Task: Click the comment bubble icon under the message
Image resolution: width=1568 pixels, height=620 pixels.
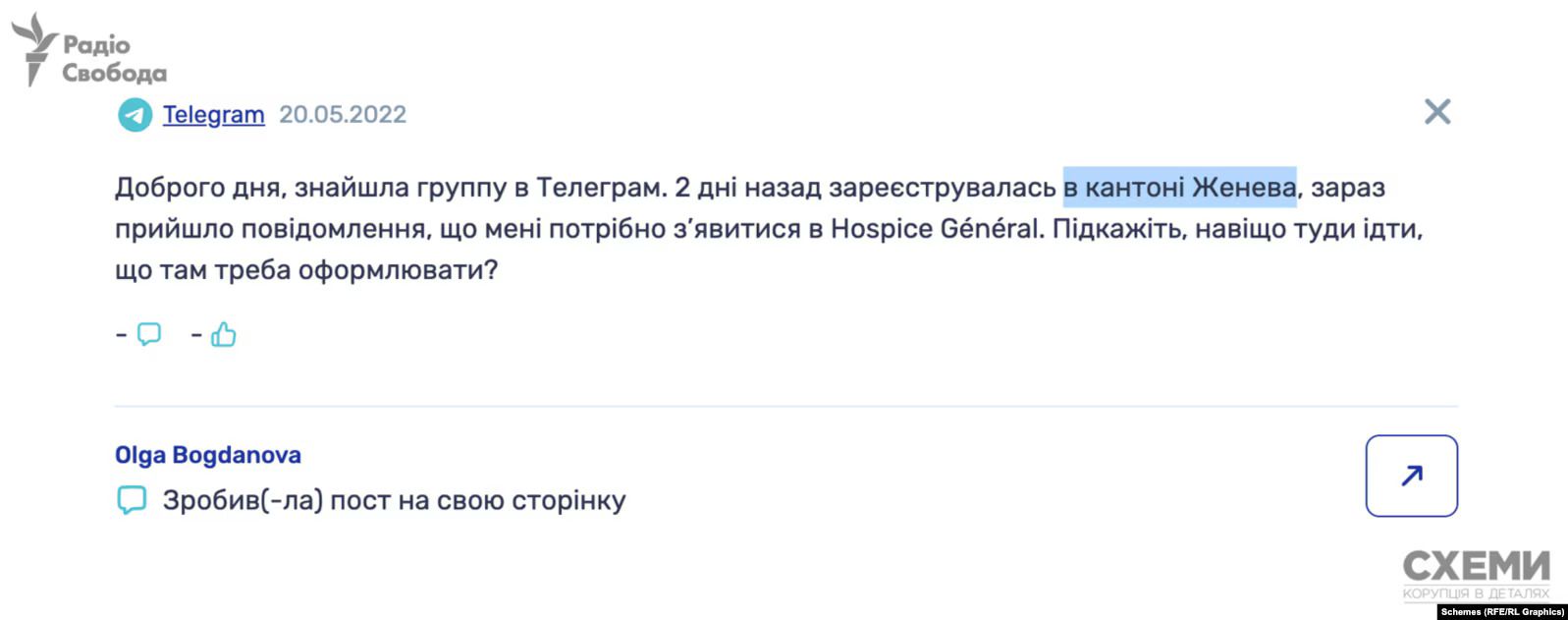Action: [x=149, y=334]
